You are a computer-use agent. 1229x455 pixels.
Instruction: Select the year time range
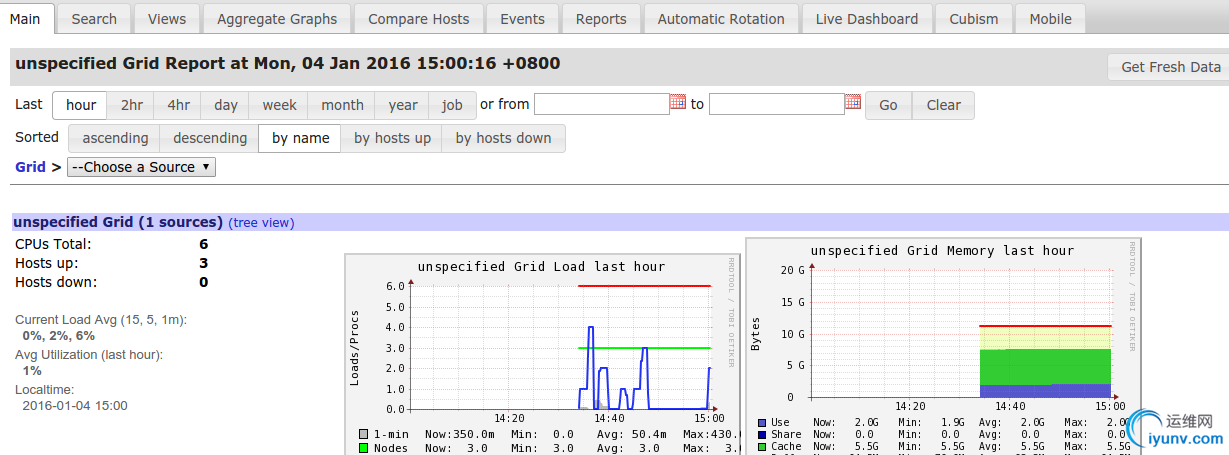coord(403,105)
